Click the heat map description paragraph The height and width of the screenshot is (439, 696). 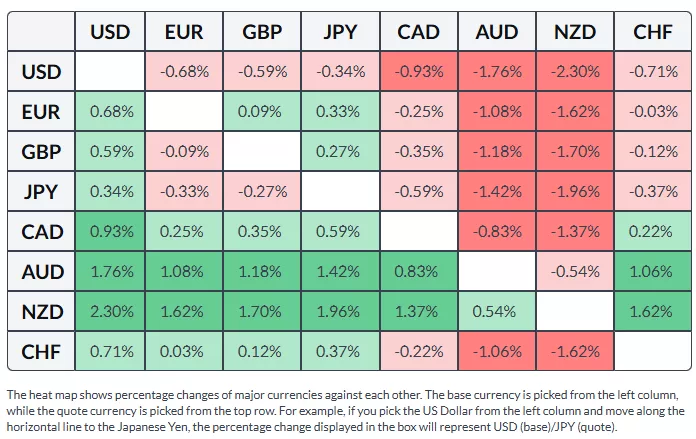pyautogui.click(x=347, y=409)
